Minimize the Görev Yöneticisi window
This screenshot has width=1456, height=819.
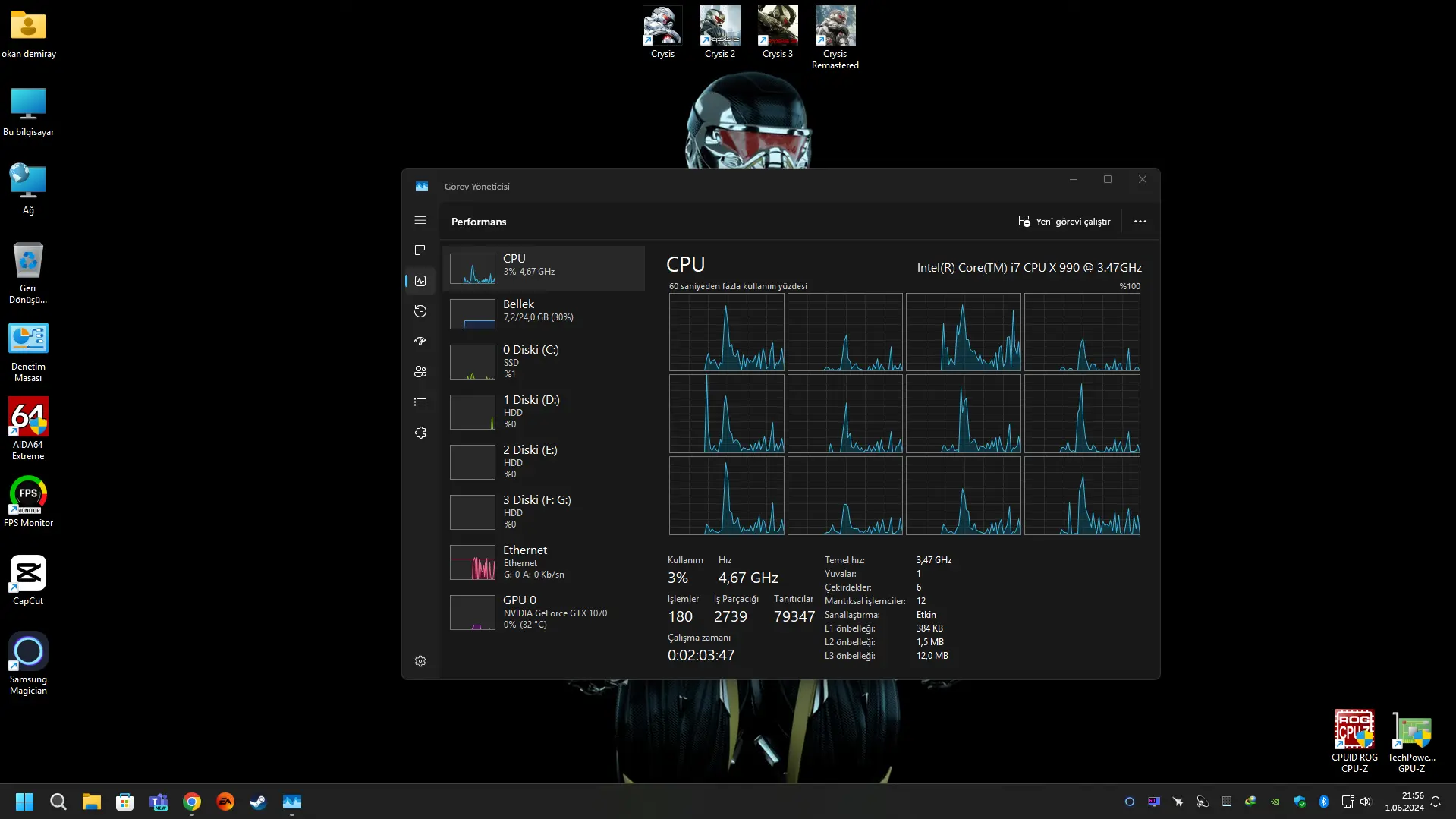point(1074,180)
